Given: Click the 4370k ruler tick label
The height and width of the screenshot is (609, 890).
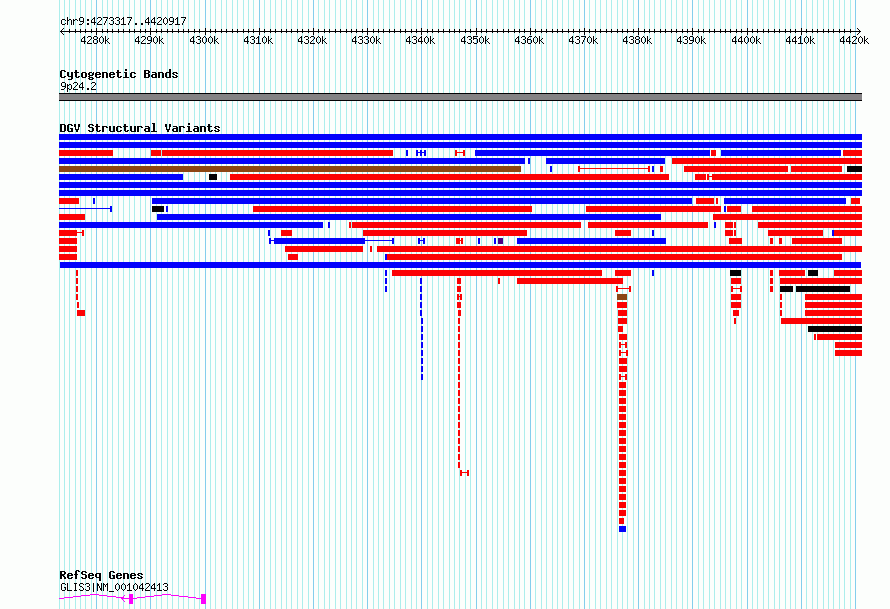Looking at the screenshot, I should click(x=583, y=40).
